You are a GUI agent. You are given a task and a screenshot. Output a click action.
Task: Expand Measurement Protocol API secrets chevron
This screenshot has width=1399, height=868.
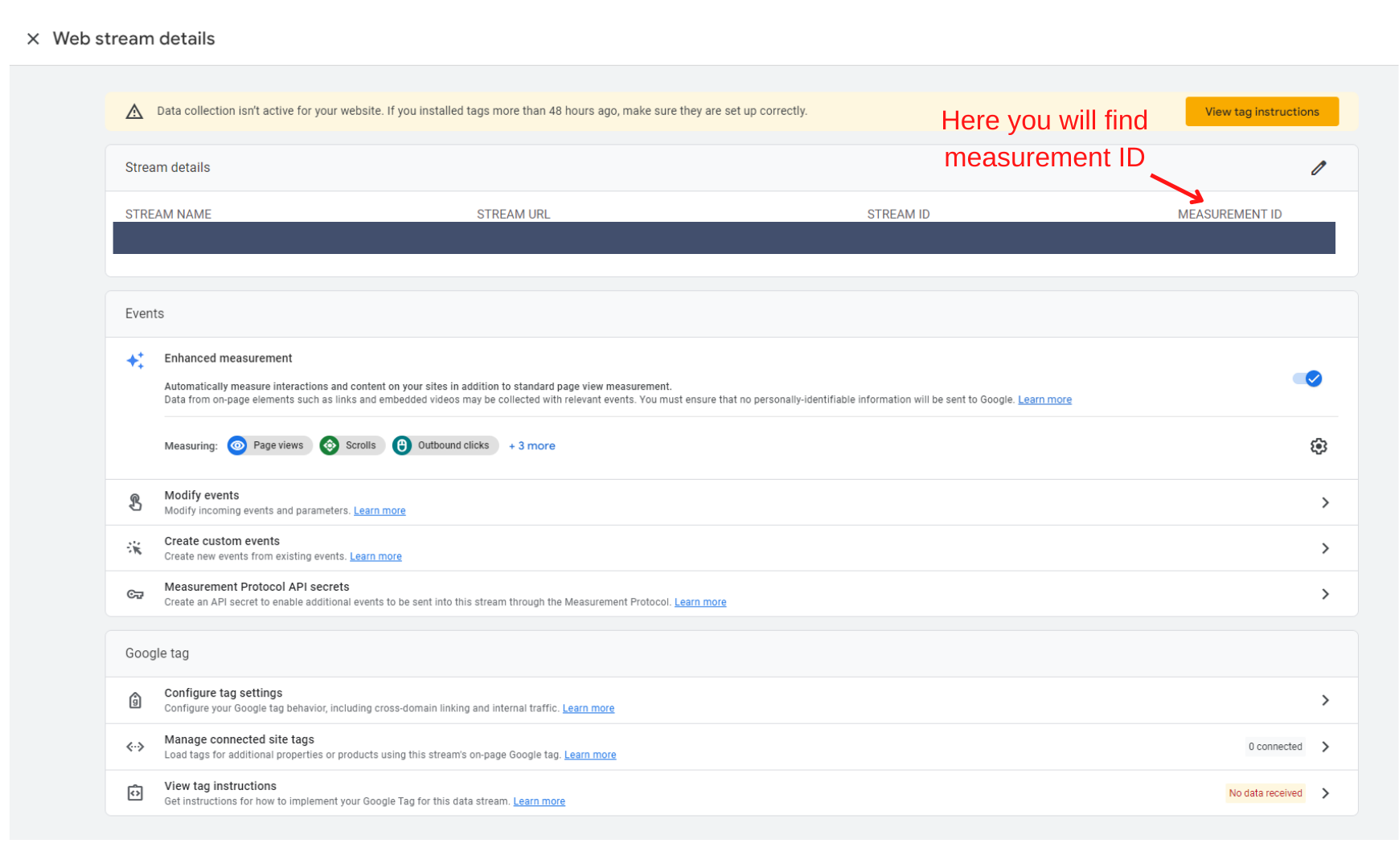tap(1325, 594)
